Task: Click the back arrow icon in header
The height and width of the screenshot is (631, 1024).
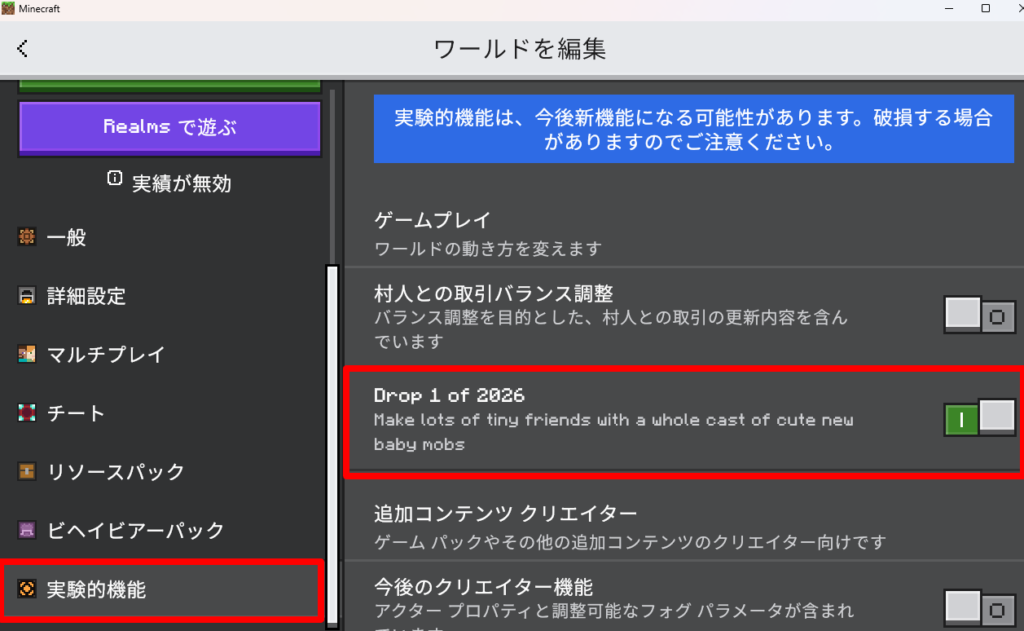Action: pos(22,48)
